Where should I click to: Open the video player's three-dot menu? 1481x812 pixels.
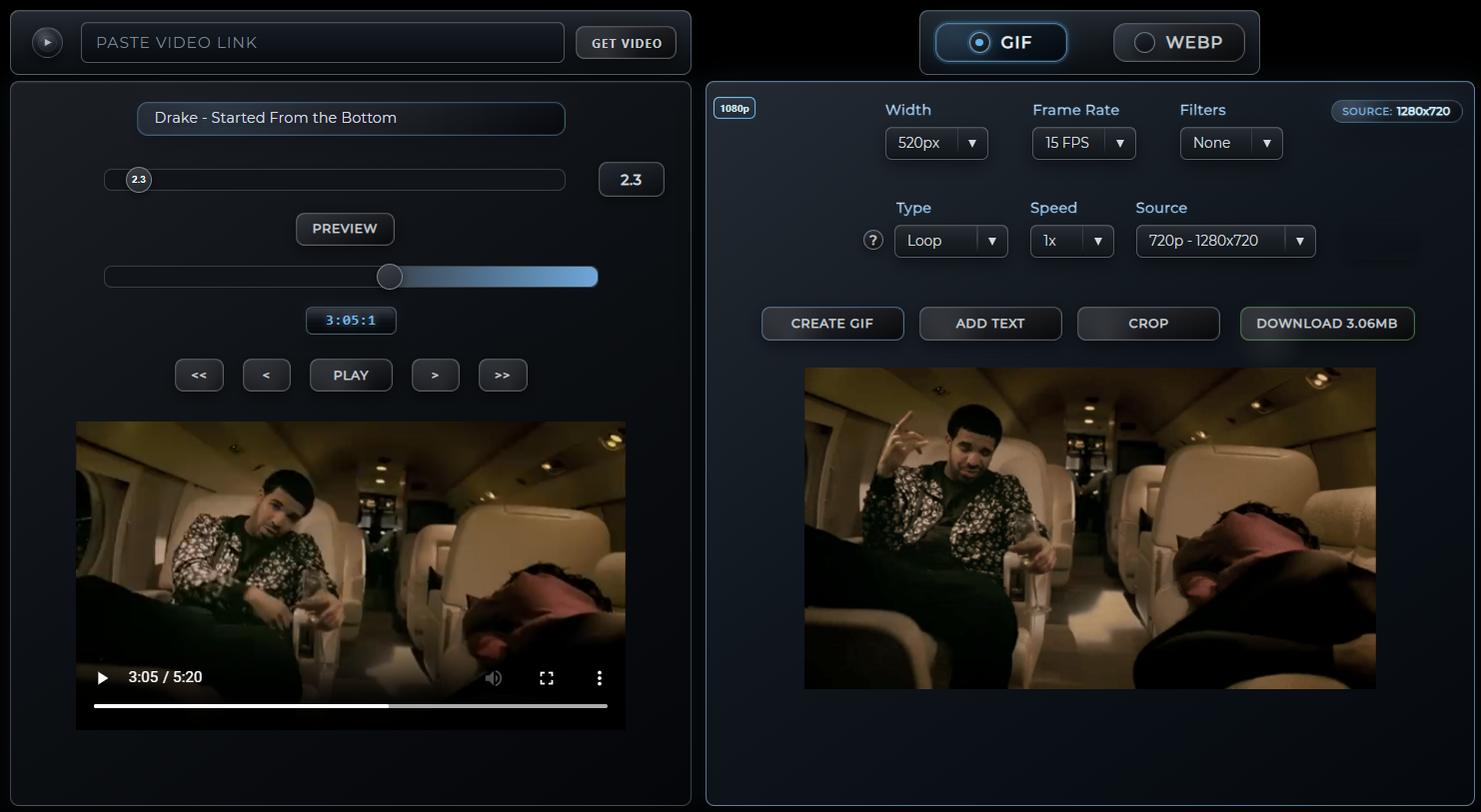pyautogui.click(x=600, y=678)
